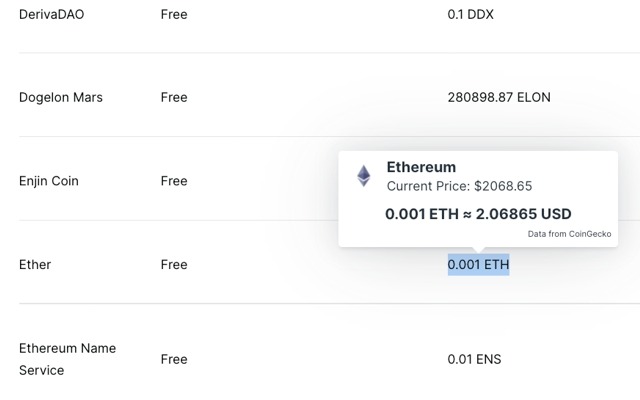Viewport: 640px width, 400px height.
Task: Click Free label in Ethereum Name Service row
Action: (x=174, y=359)
